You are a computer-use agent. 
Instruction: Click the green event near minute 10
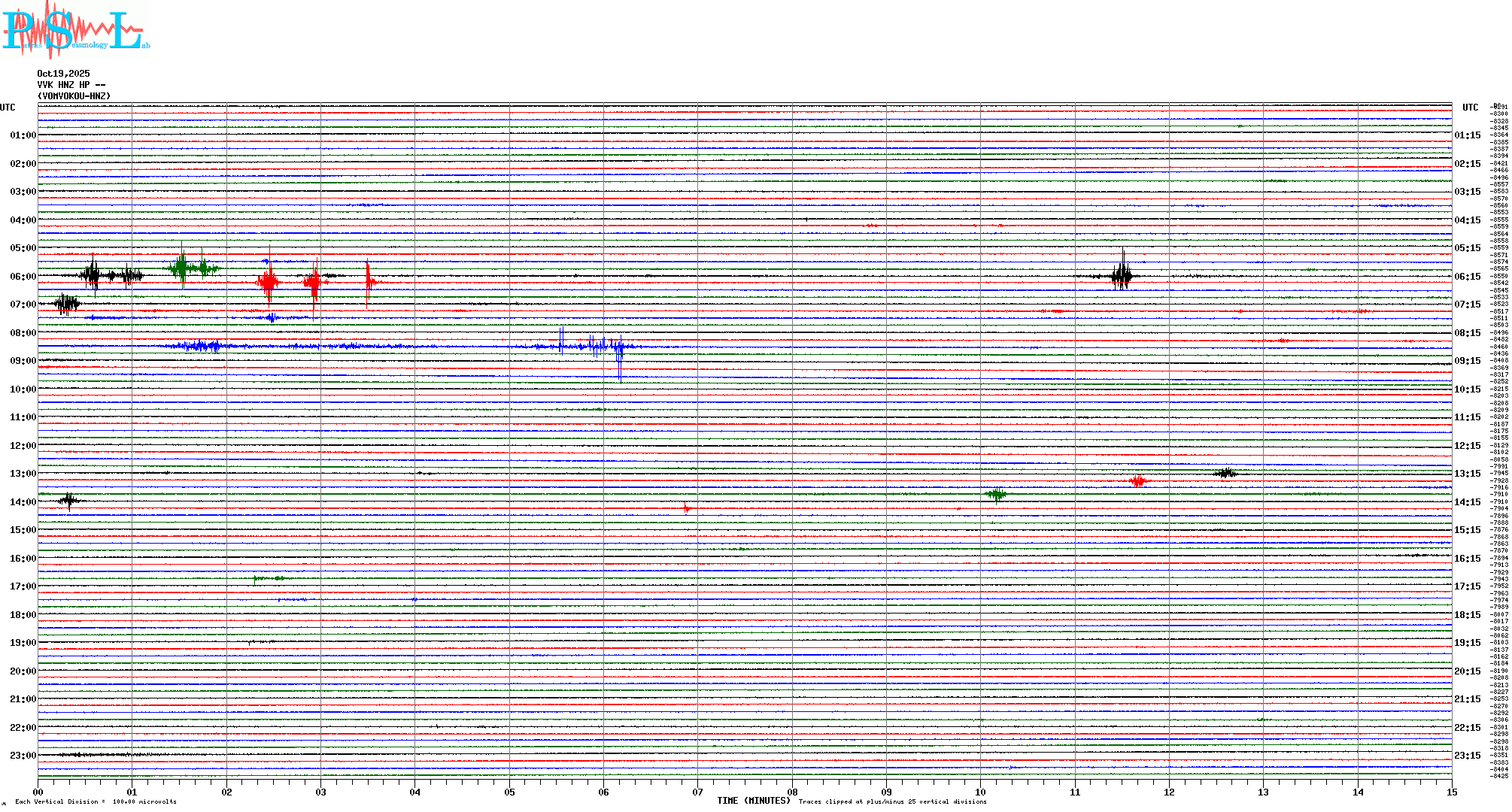pos(997,494)
